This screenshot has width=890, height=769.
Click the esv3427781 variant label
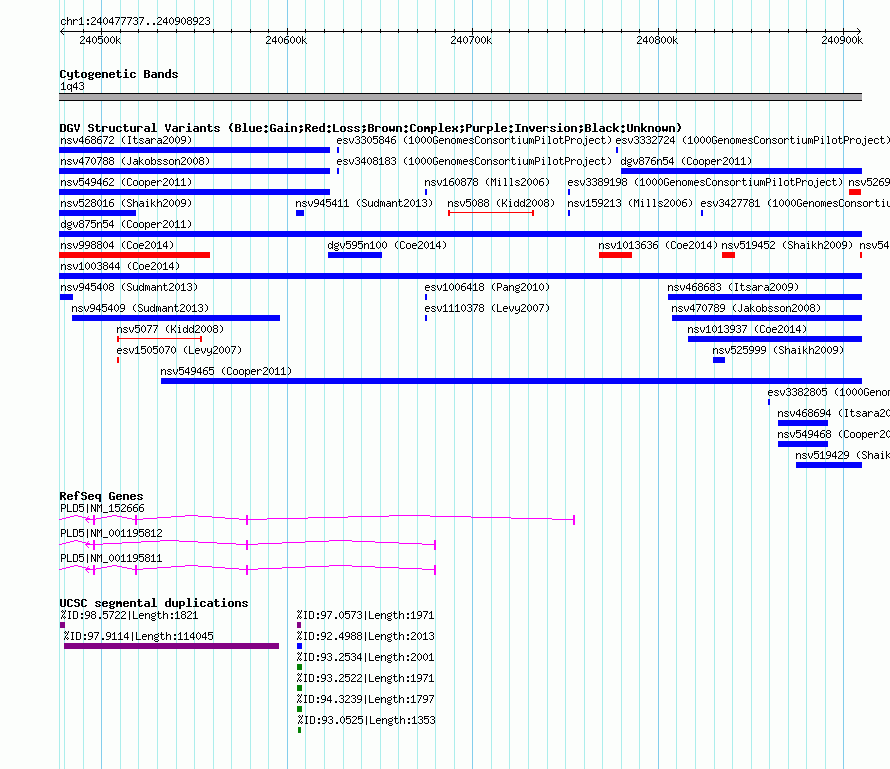795,203
